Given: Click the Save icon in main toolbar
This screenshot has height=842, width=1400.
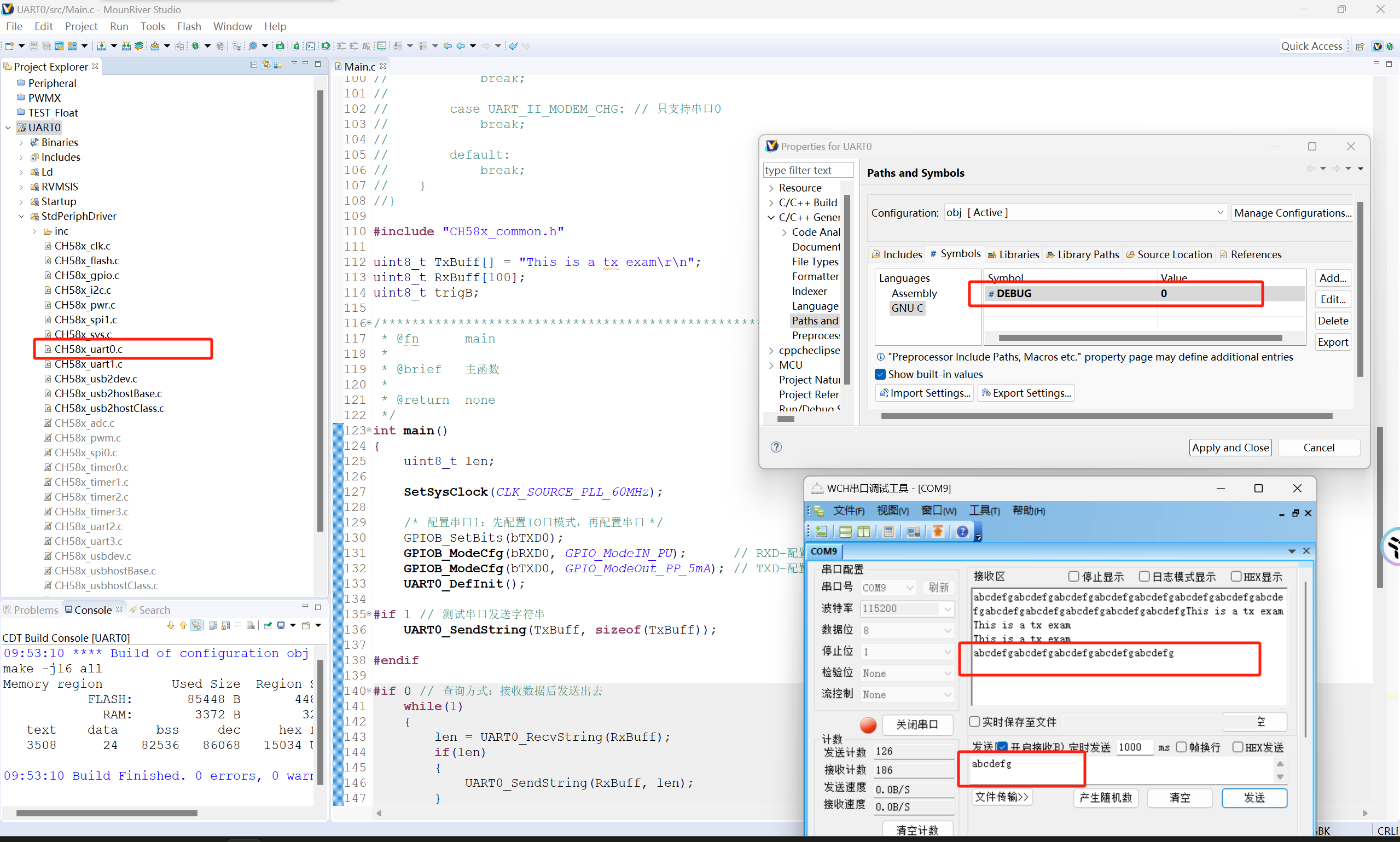Looking at the screenshot, I should (34, 46).
